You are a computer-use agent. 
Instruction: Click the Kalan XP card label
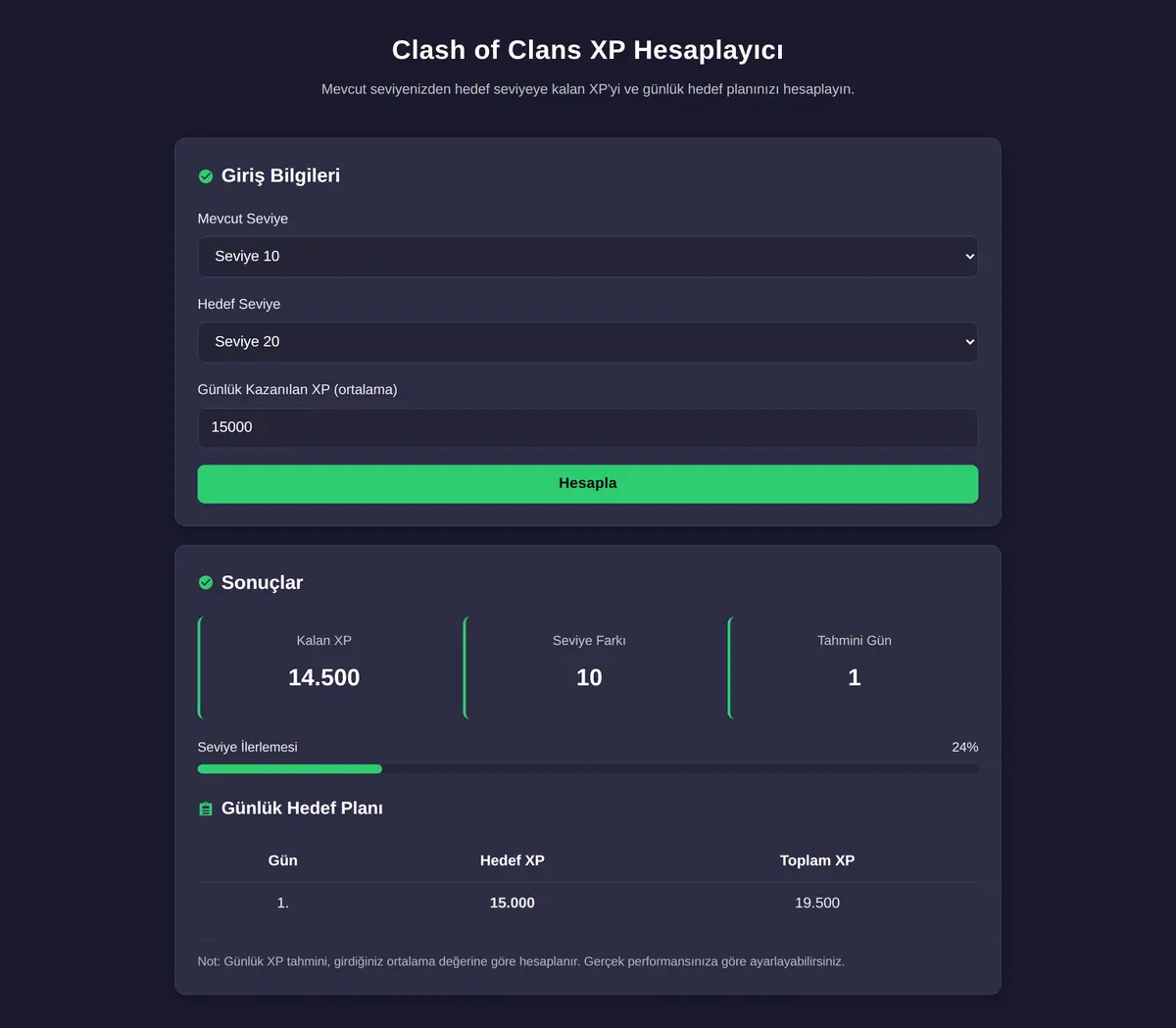[324, 640]
